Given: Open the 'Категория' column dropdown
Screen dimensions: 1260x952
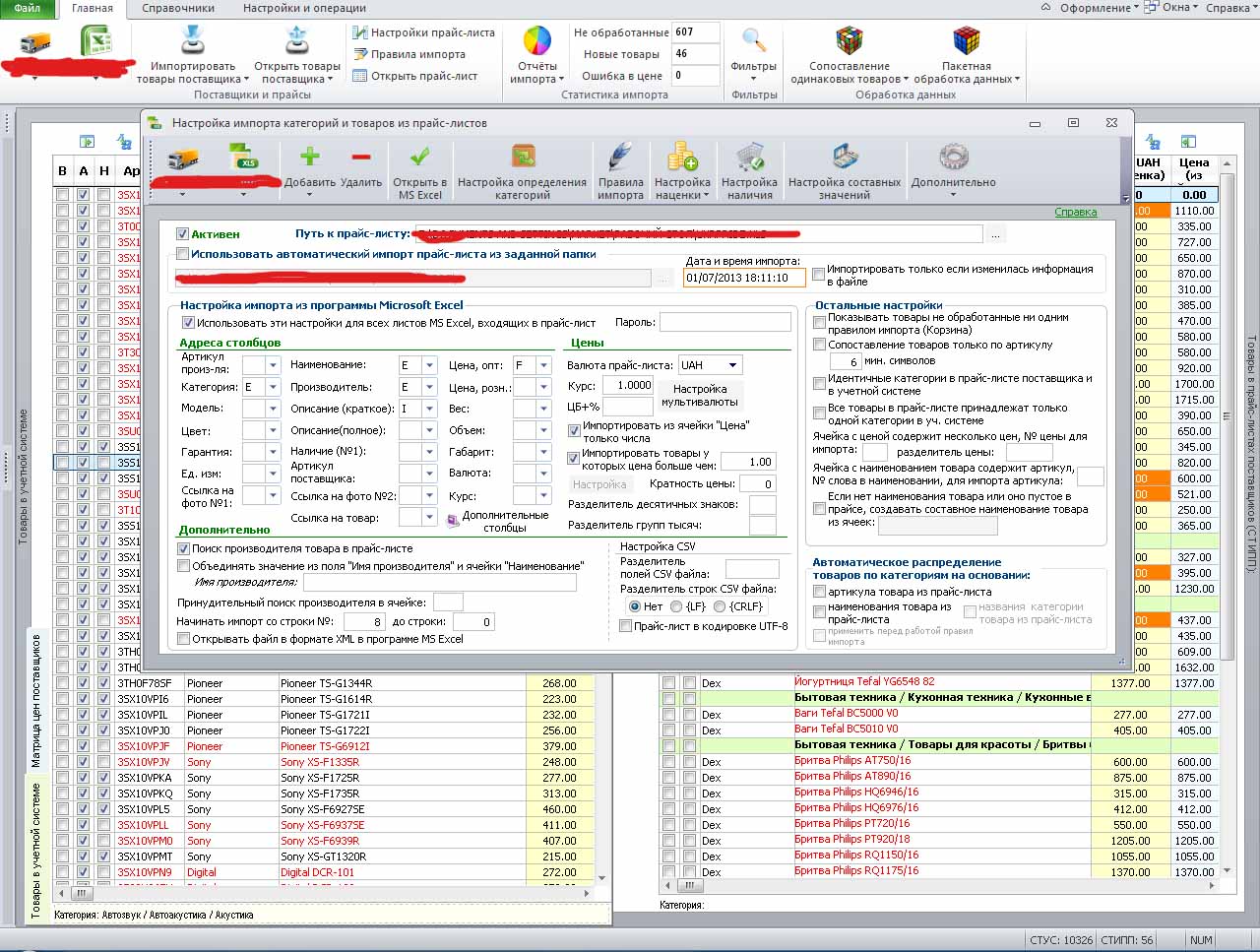Looking at the screenshot, I should 273,388.
